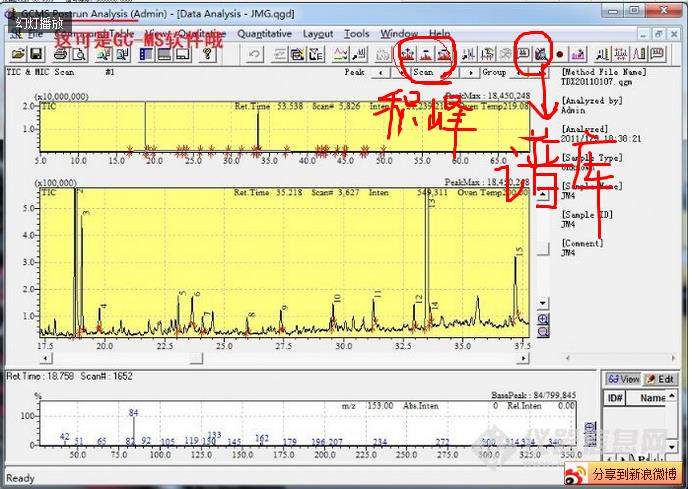This screenshot has width=692, height=489.
Task: Click the [Sample ID] label
Action: tap(587, 214)
